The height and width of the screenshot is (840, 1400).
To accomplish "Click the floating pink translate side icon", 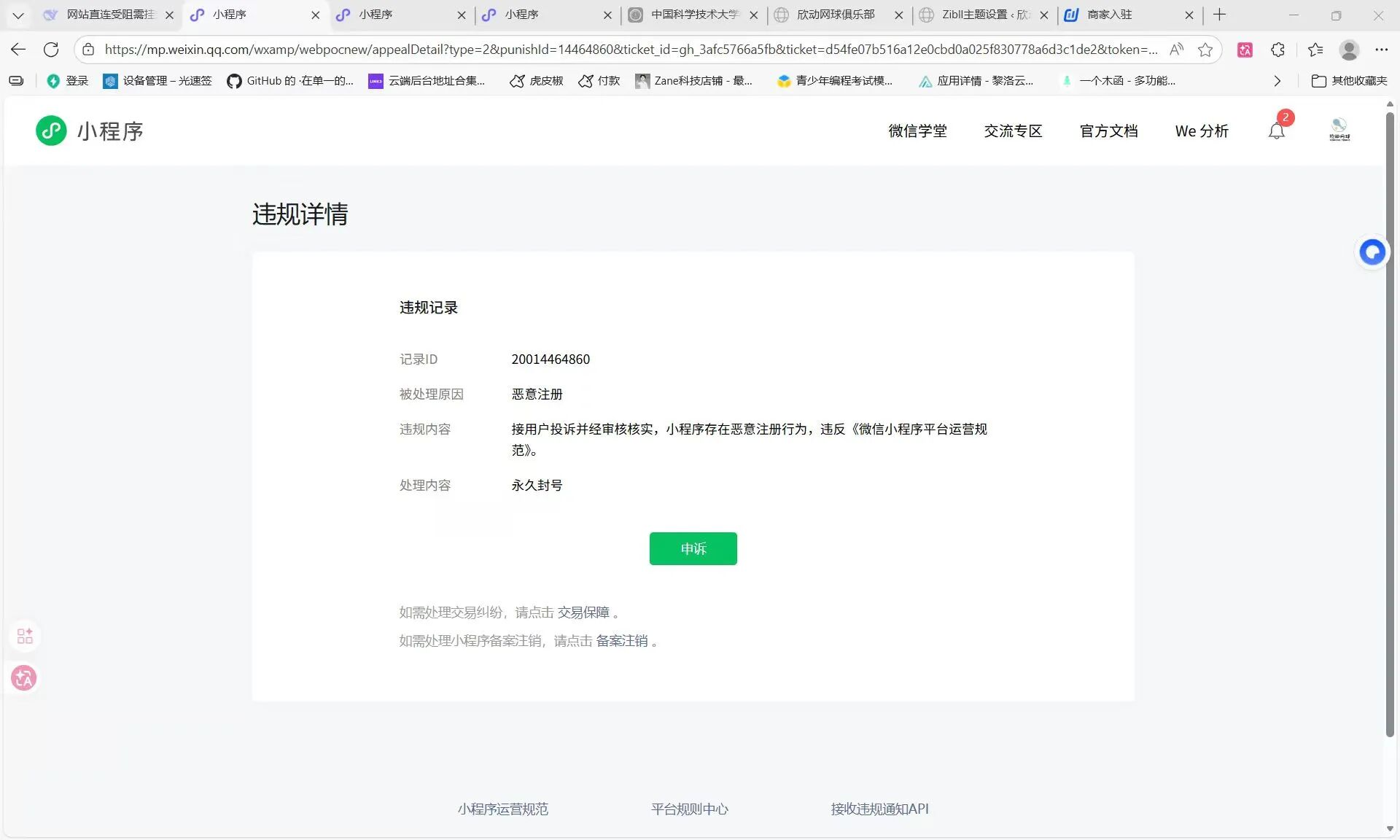I will (24, 678).
